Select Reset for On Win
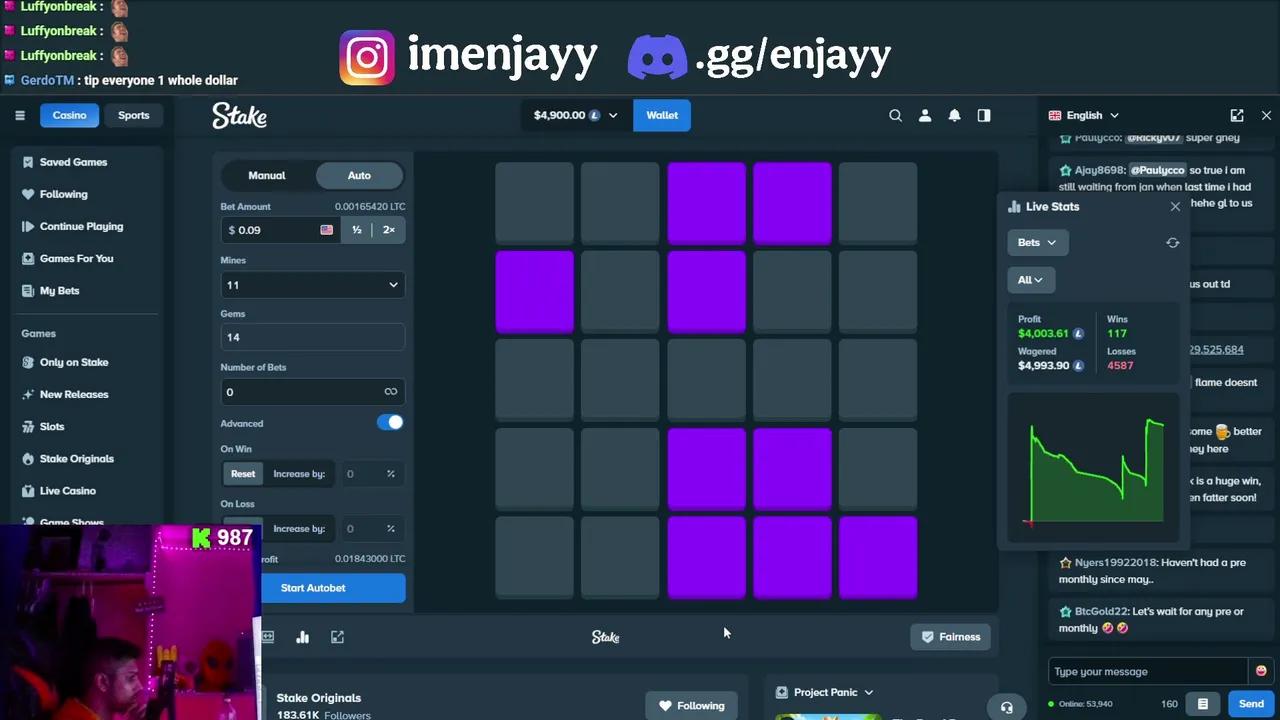The width and height of the screenshot is (1280, 720). (243, 474)
